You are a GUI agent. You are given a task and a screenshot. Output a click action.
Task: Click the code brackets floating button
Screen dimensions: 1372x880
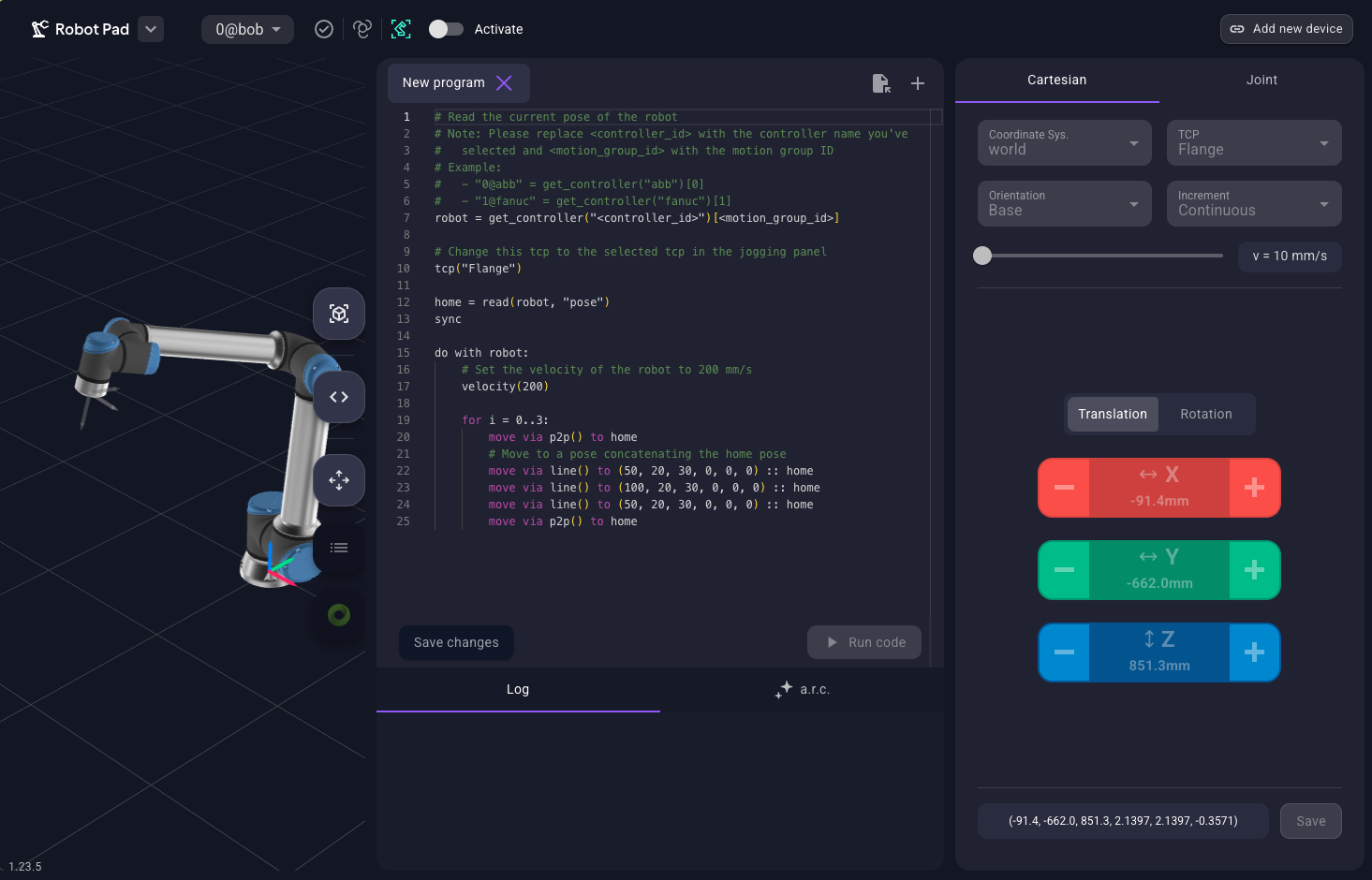[339, 397]
